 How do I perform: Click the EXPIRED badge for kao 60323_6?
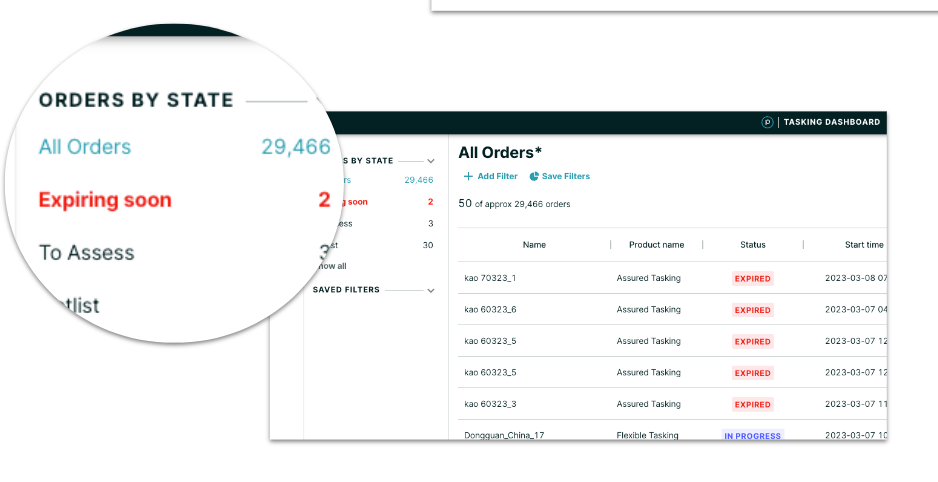click(753, 310)
